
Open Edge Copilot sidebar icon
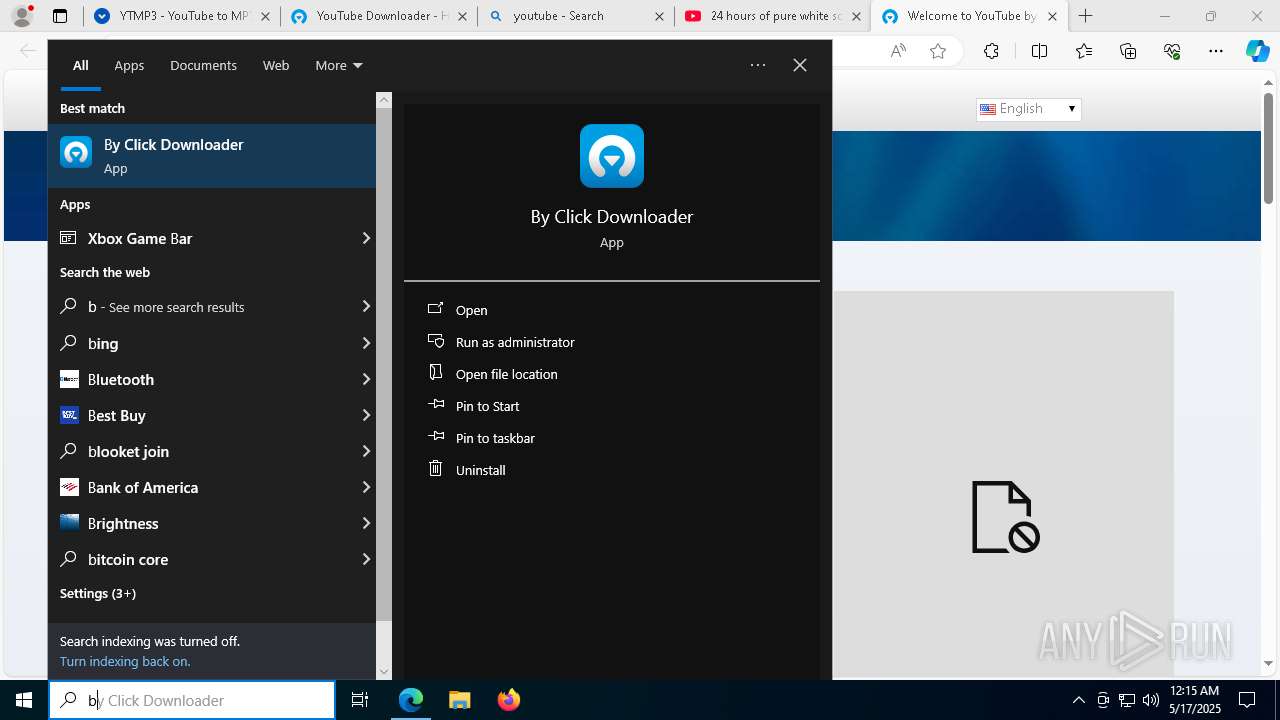click(1257, 51)
